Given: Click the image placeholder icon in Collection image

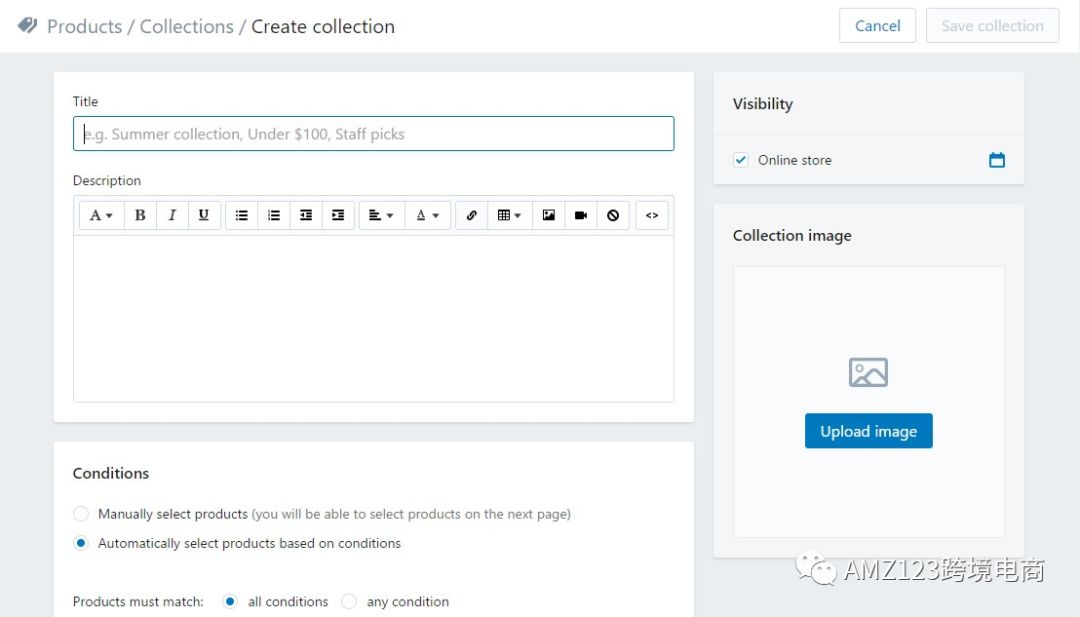Looking at the screenshot, I should pyautogui.click(x=868, y=373).
